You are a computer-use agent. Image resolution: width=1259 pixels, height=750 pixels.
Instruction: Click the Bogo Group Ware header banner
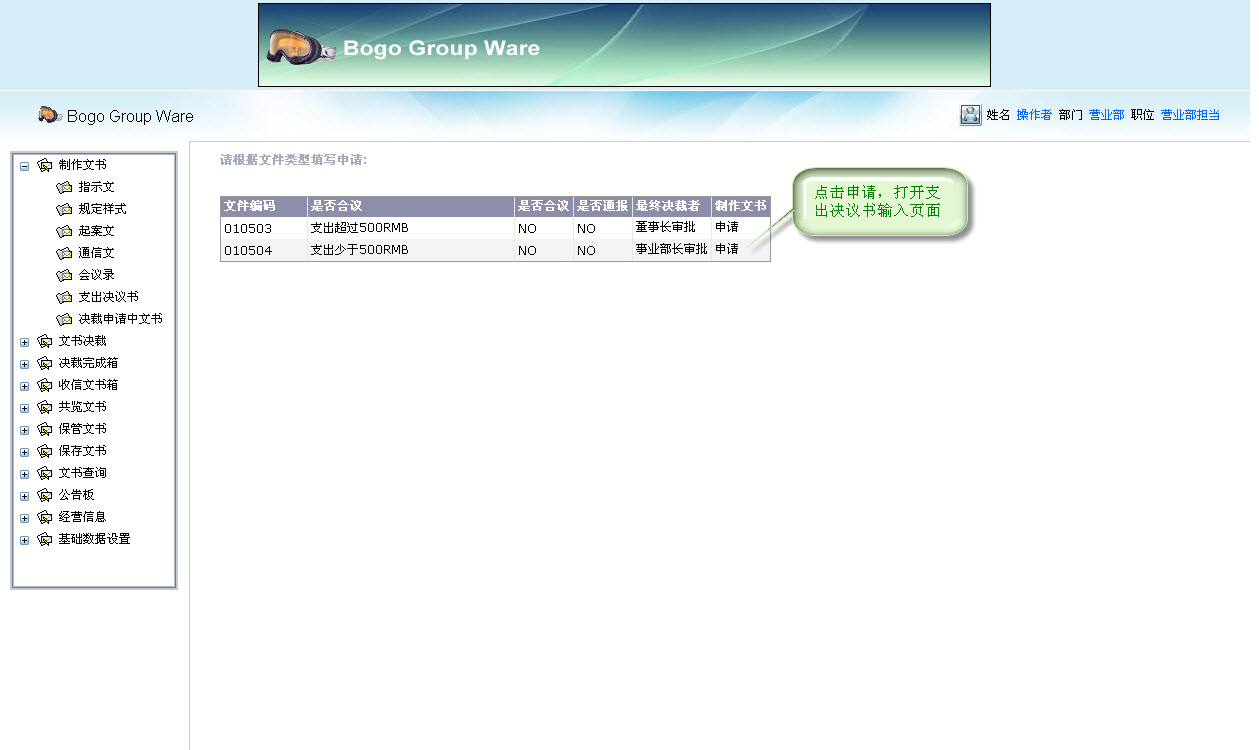tap(624, 45)
